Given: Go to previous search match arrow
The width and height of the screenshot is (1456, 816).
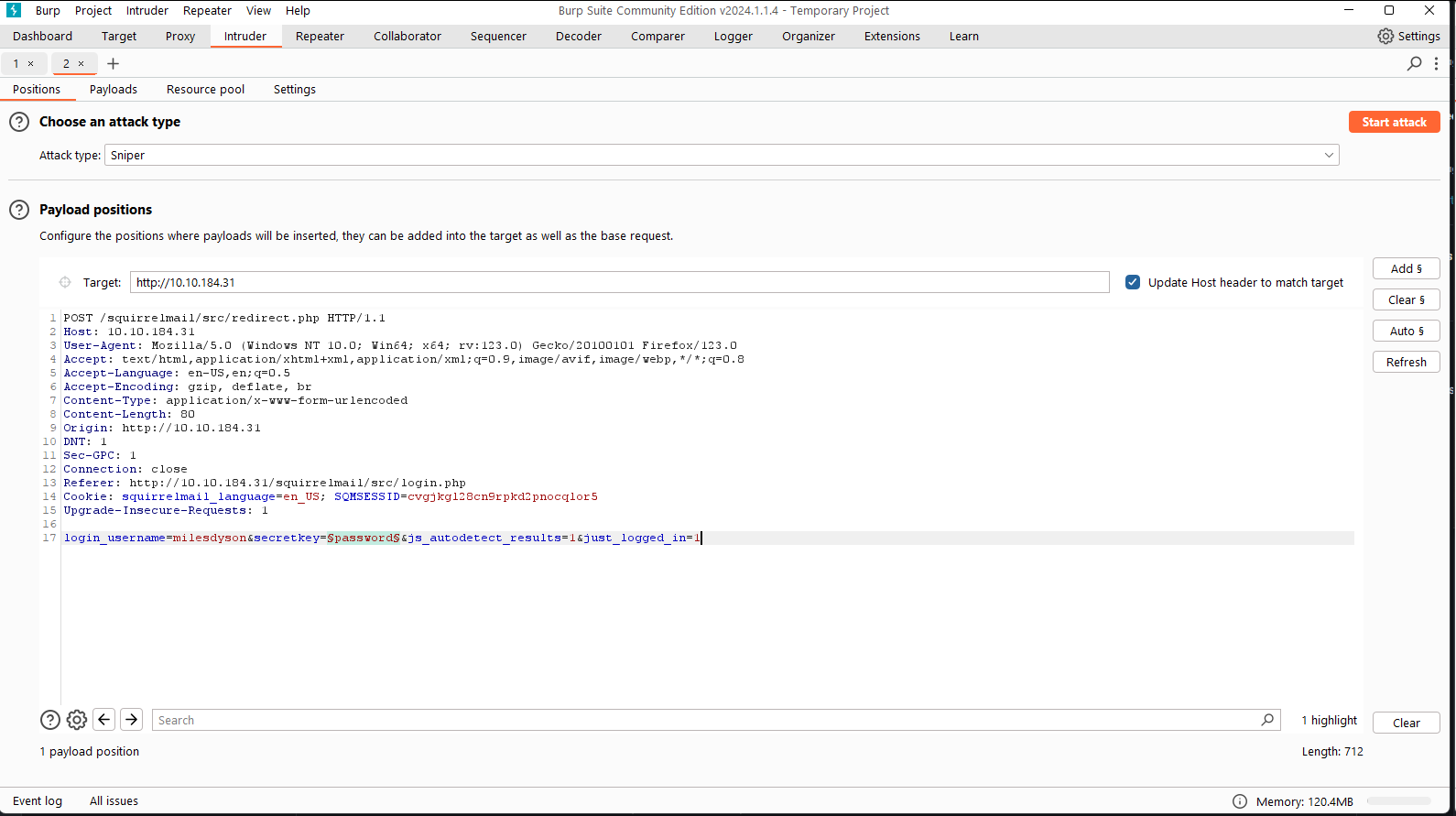Looking at the screenshot, I should coord(104,720).
